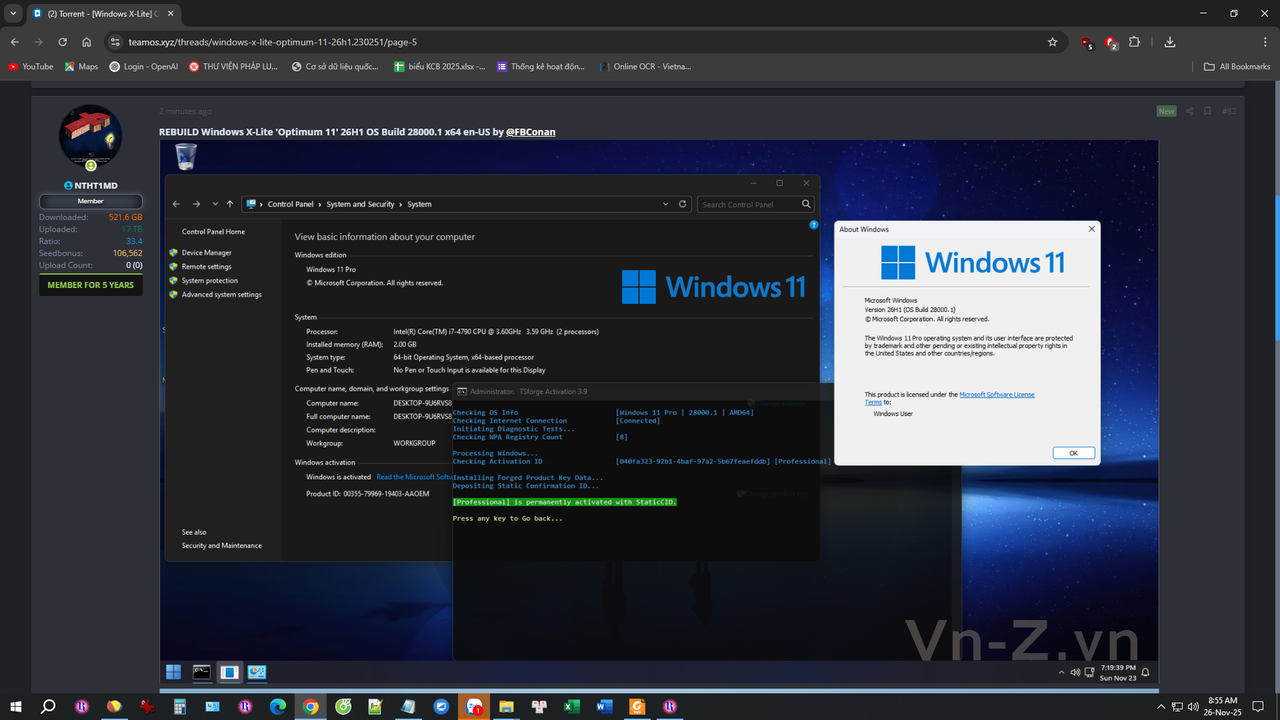This screenshot has width=1280, height=720.
Task: Open the browser Downloads icon
Action: (1169, 44)
